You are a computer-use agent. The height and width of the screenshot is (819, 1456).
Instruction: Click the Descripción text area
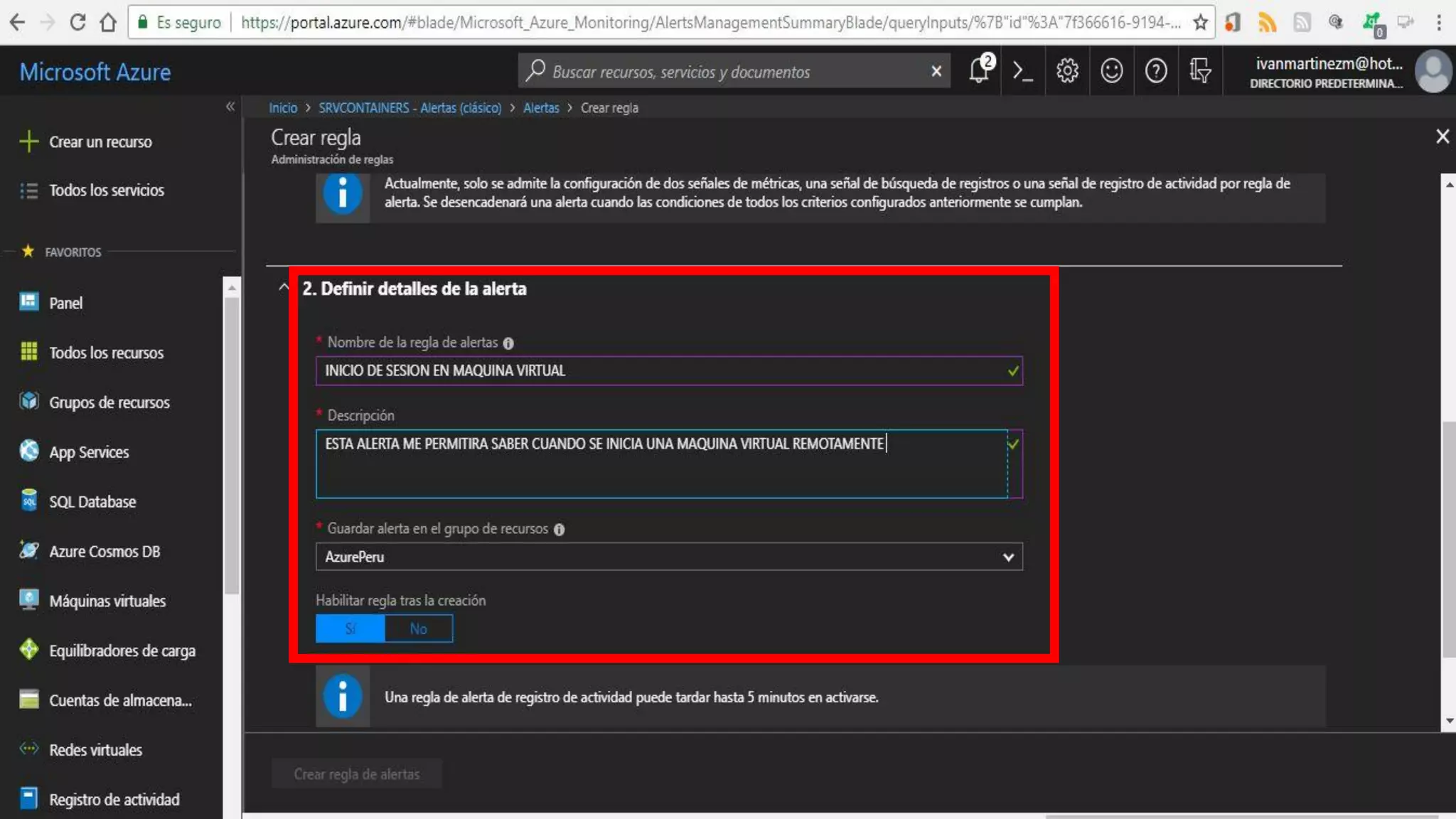click(x=661, y=464)
